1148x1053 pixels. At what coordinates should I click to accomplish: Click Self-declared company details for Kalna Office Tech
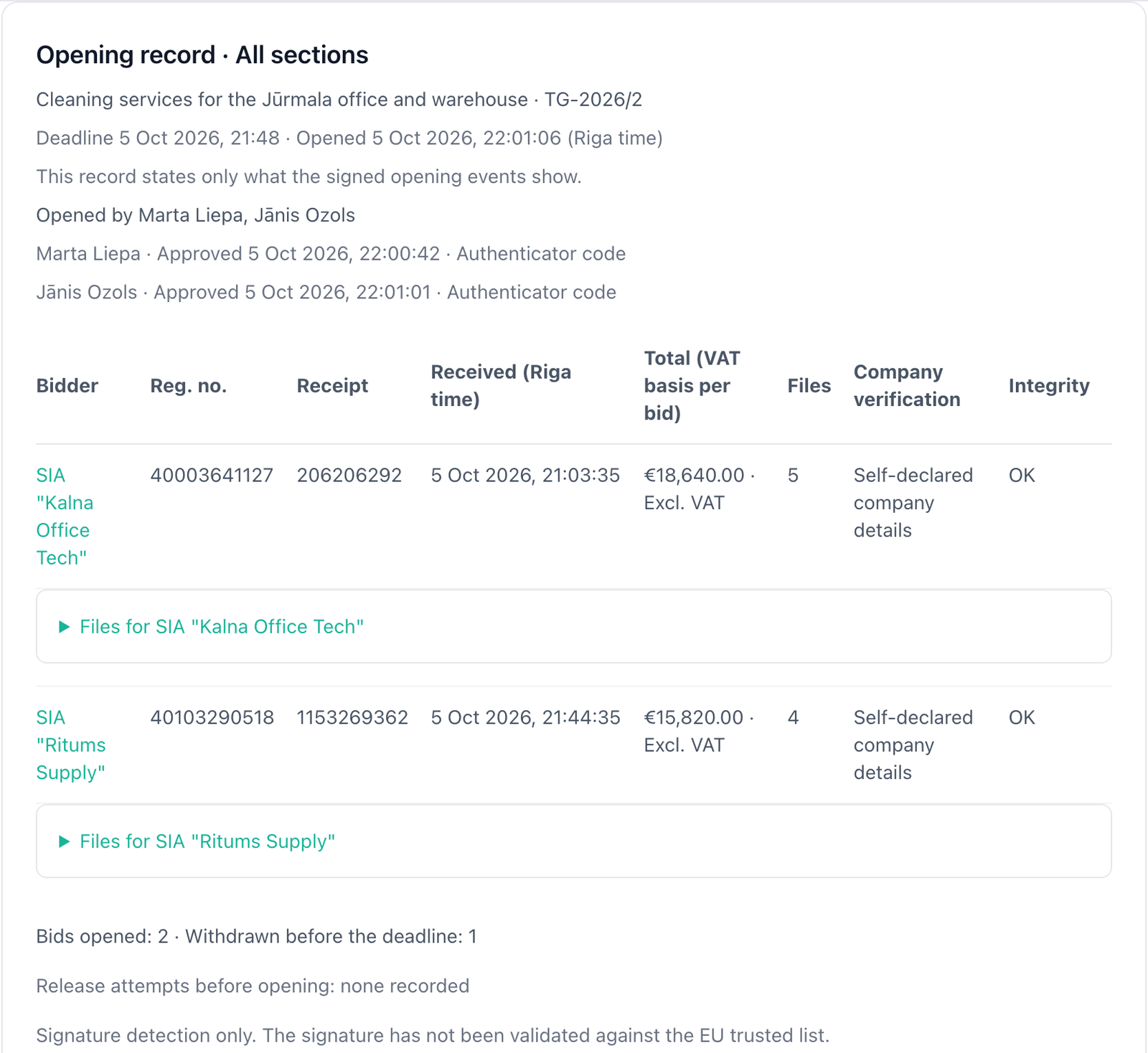[x=913, y=503]
